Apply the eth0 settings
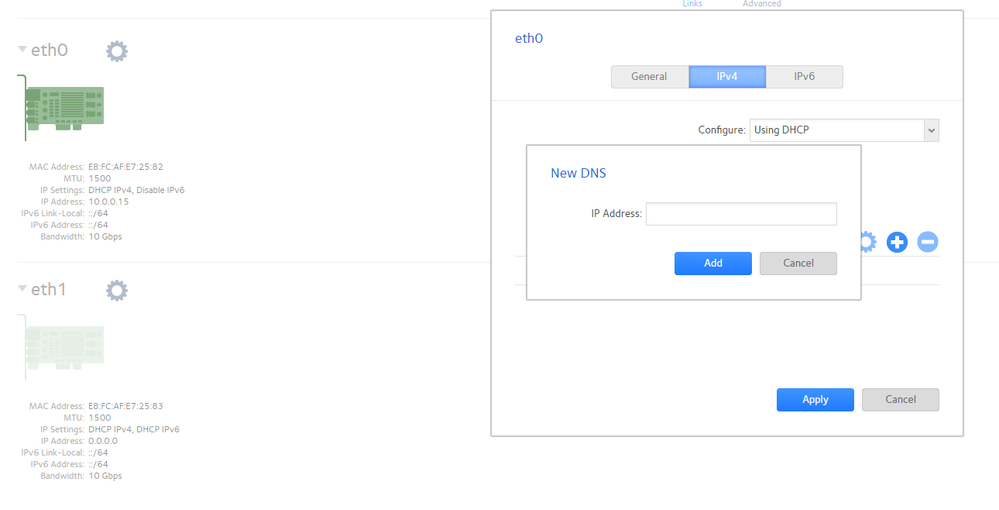This screenshot has width=999, height=510. point(815,400)
